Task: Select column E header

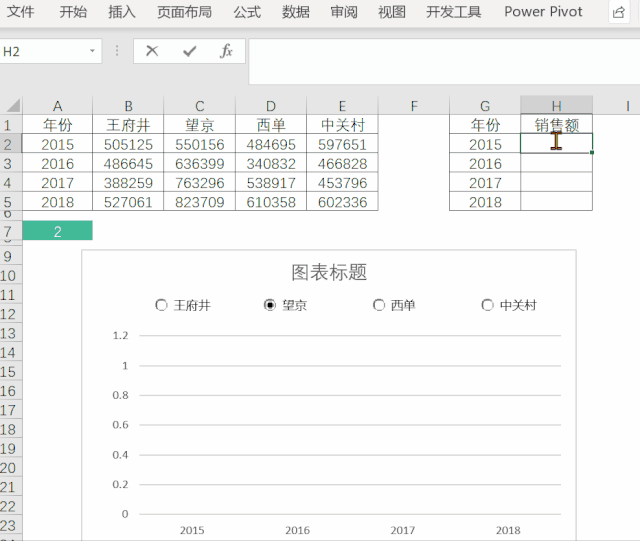Action: 342,106
